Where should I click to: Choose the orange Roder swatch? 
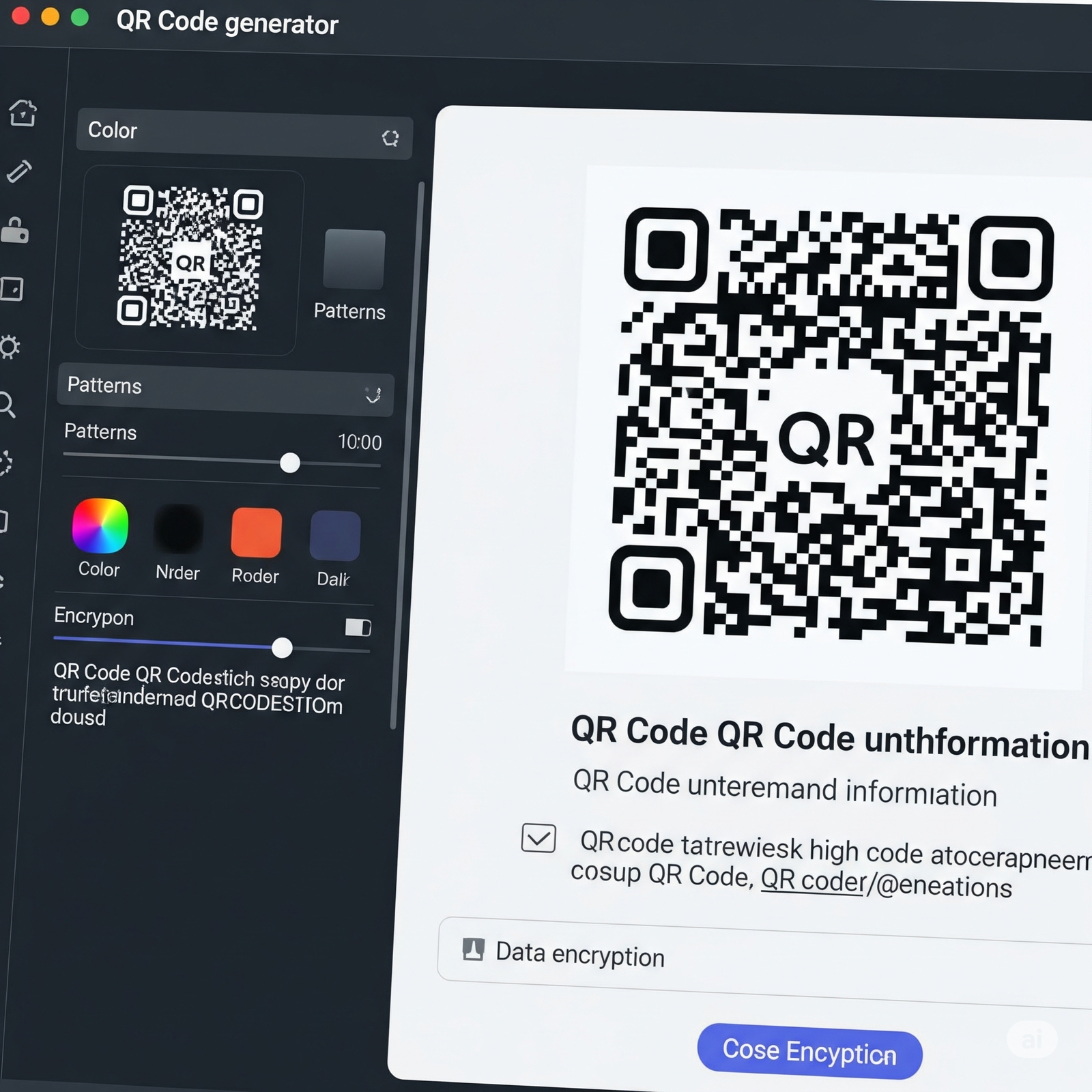tap(256, 532)
